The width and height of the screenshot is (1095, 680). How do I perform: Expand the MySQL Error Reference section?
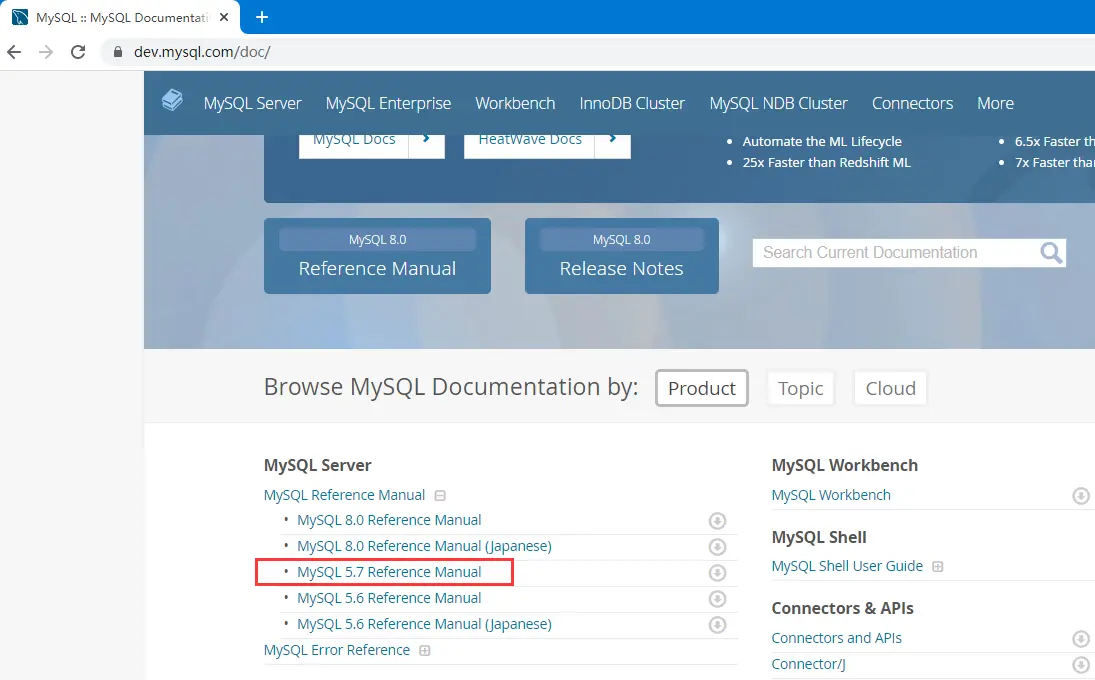[425, 651]
